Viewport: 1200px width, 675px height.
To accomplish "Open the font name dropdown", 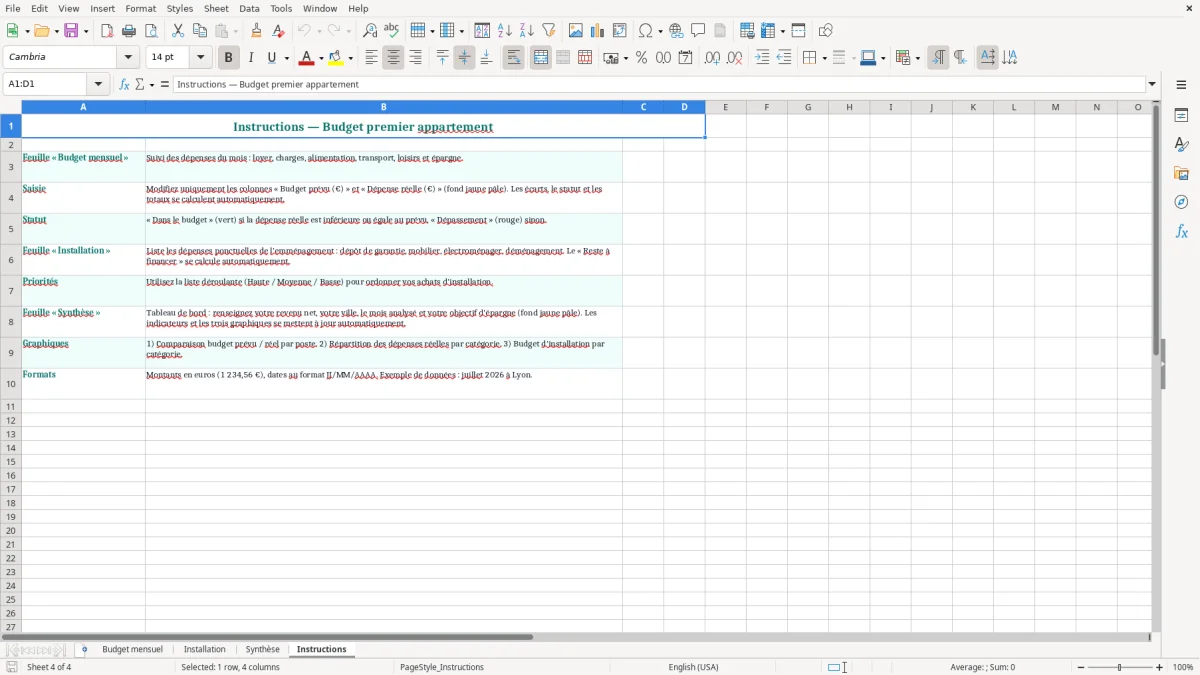I will pyautogui.click(x=128, y=58).
